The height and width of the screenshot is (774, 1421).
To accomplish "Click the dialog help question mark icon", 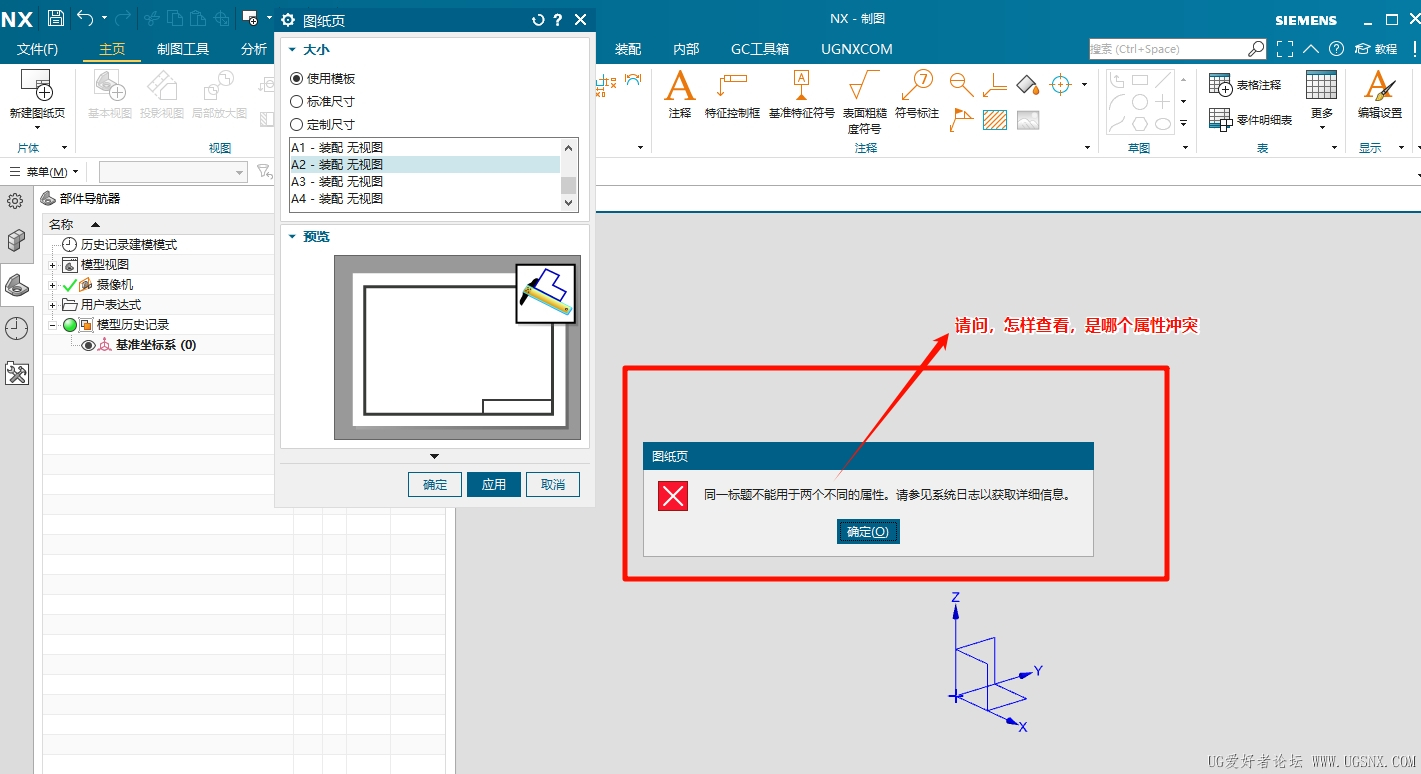I will [558, 20].
